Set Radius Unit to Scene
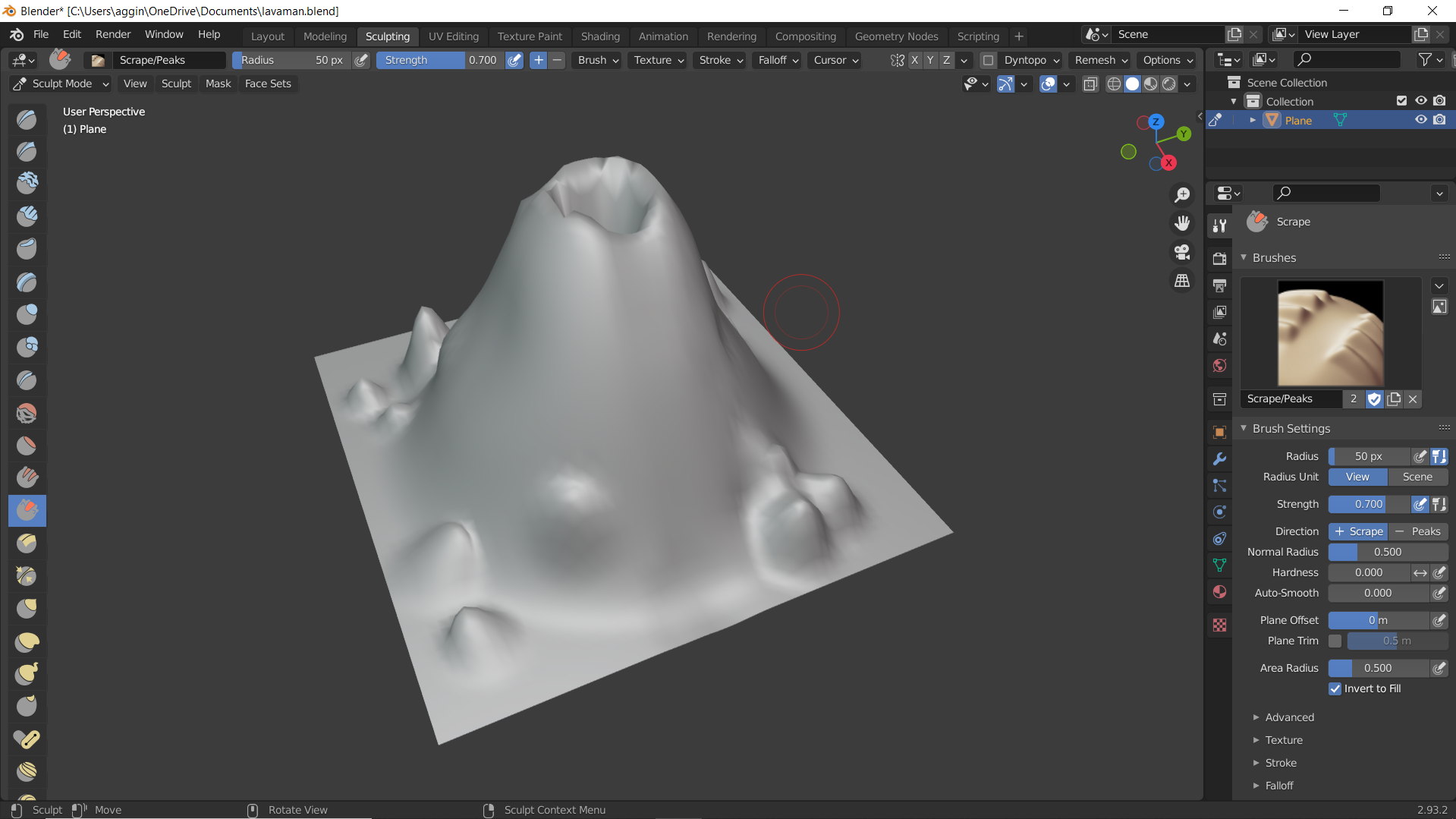 point(1417,477)
